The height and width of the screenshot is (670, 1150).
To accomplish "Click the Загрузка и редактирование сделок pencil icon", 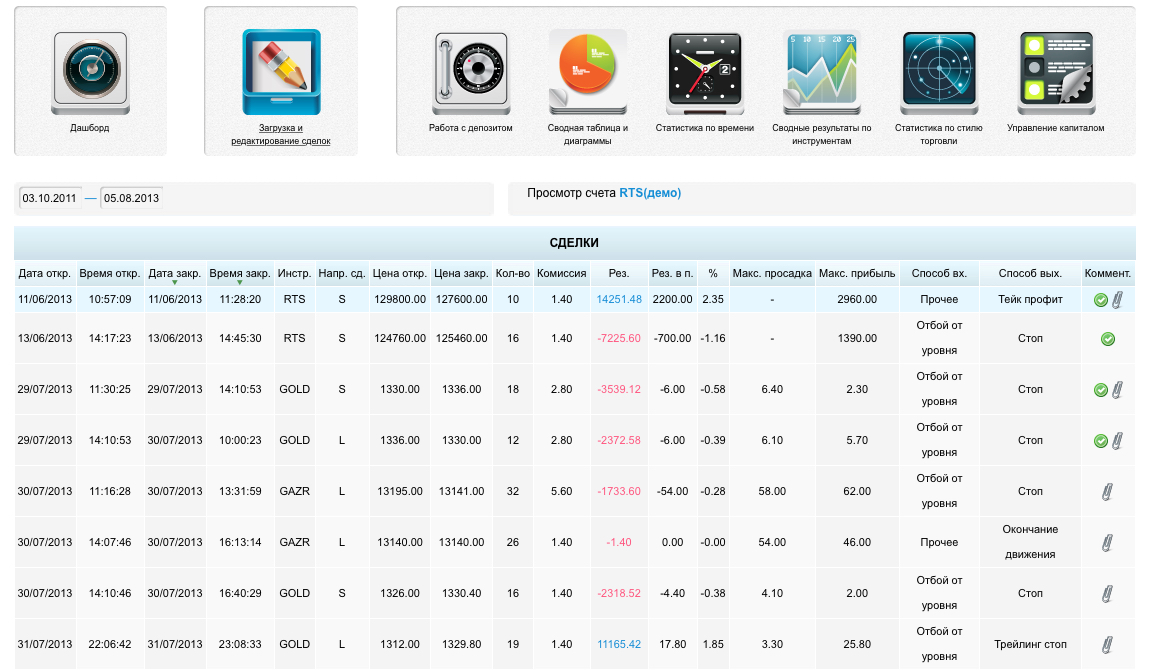I will (281, 70).
